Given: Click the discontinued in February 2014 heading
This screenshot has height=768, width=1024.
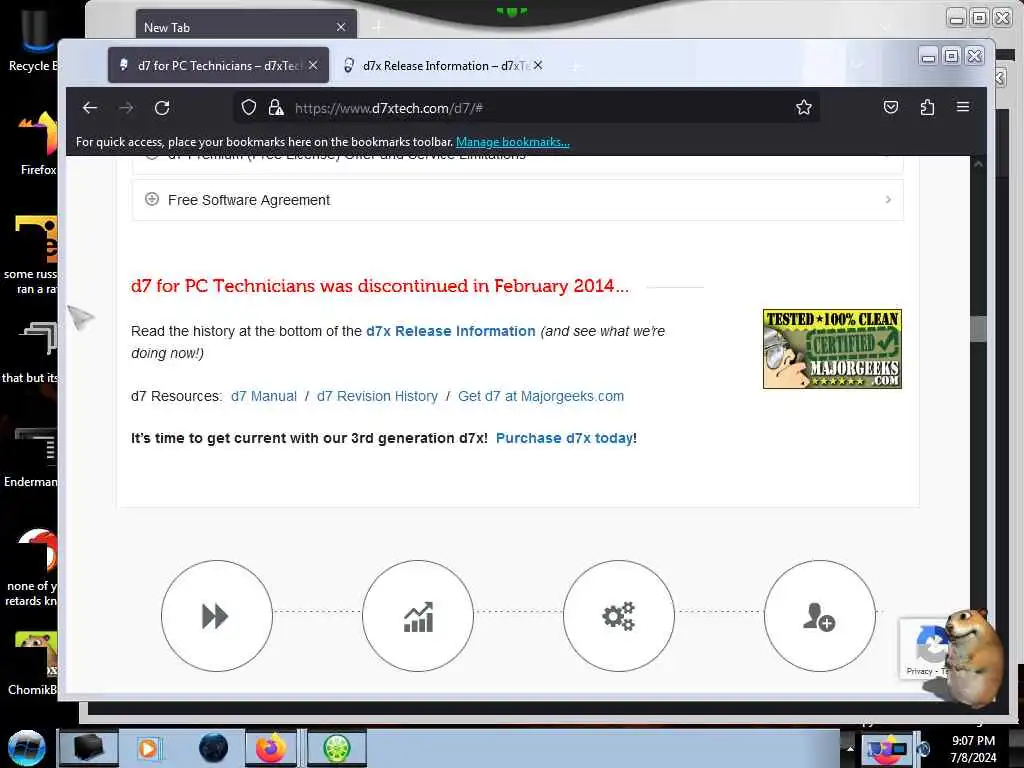Looking at the screenshot, I should click(380, 286).
